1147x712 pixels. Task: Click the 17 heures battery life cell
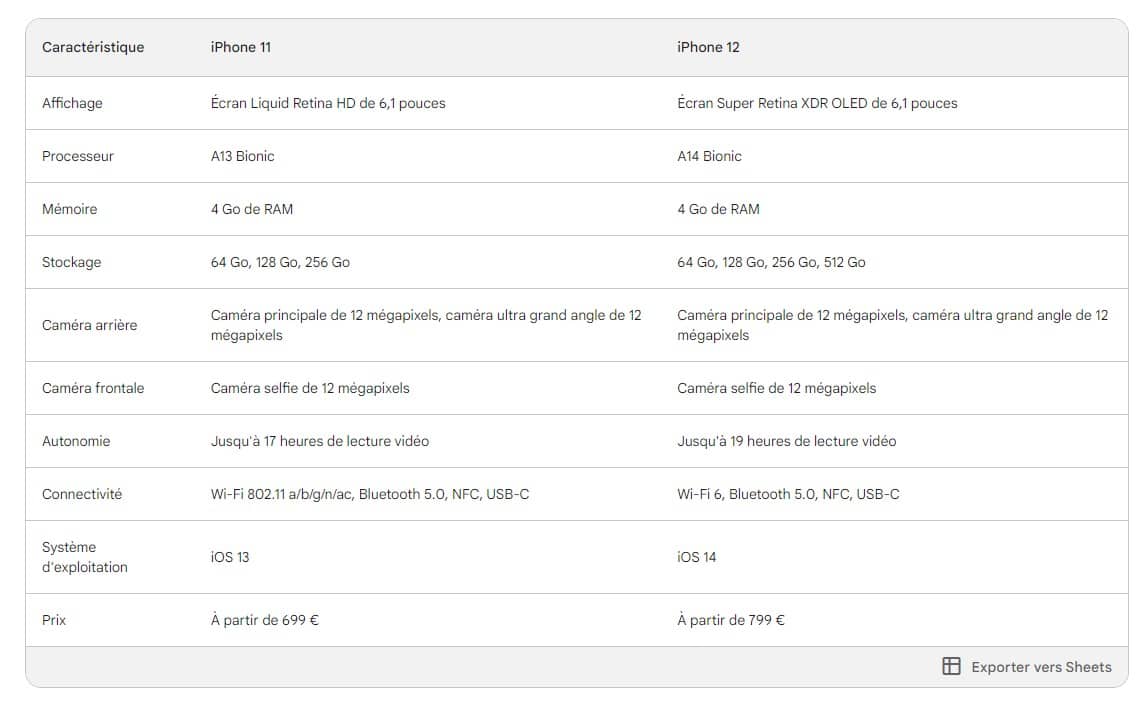coord(320,441)
